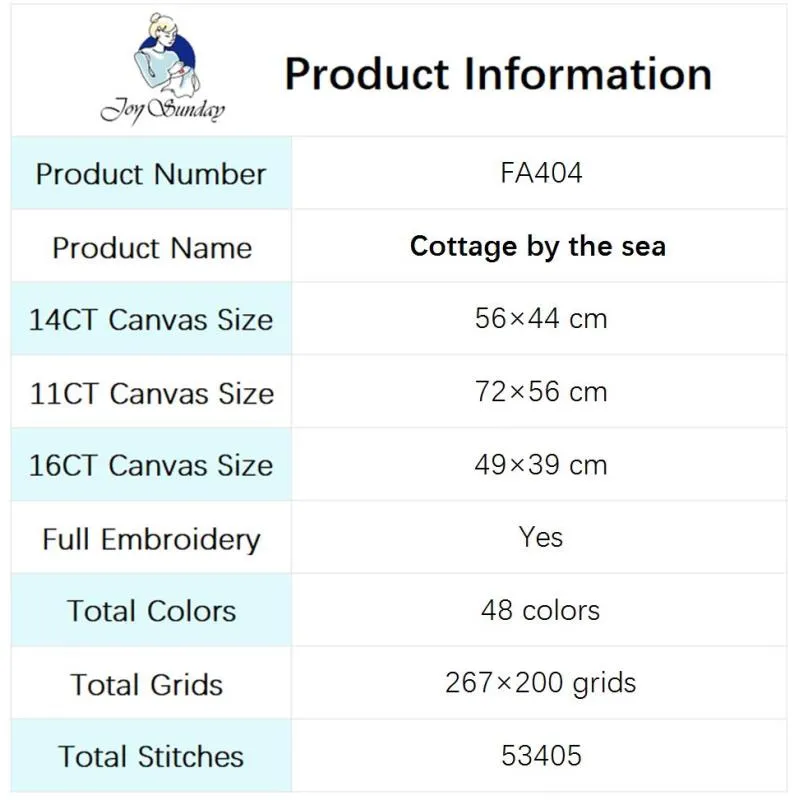800x800 pixels.
Task: Select the 53405 stitches value
Action: [541, 756]
